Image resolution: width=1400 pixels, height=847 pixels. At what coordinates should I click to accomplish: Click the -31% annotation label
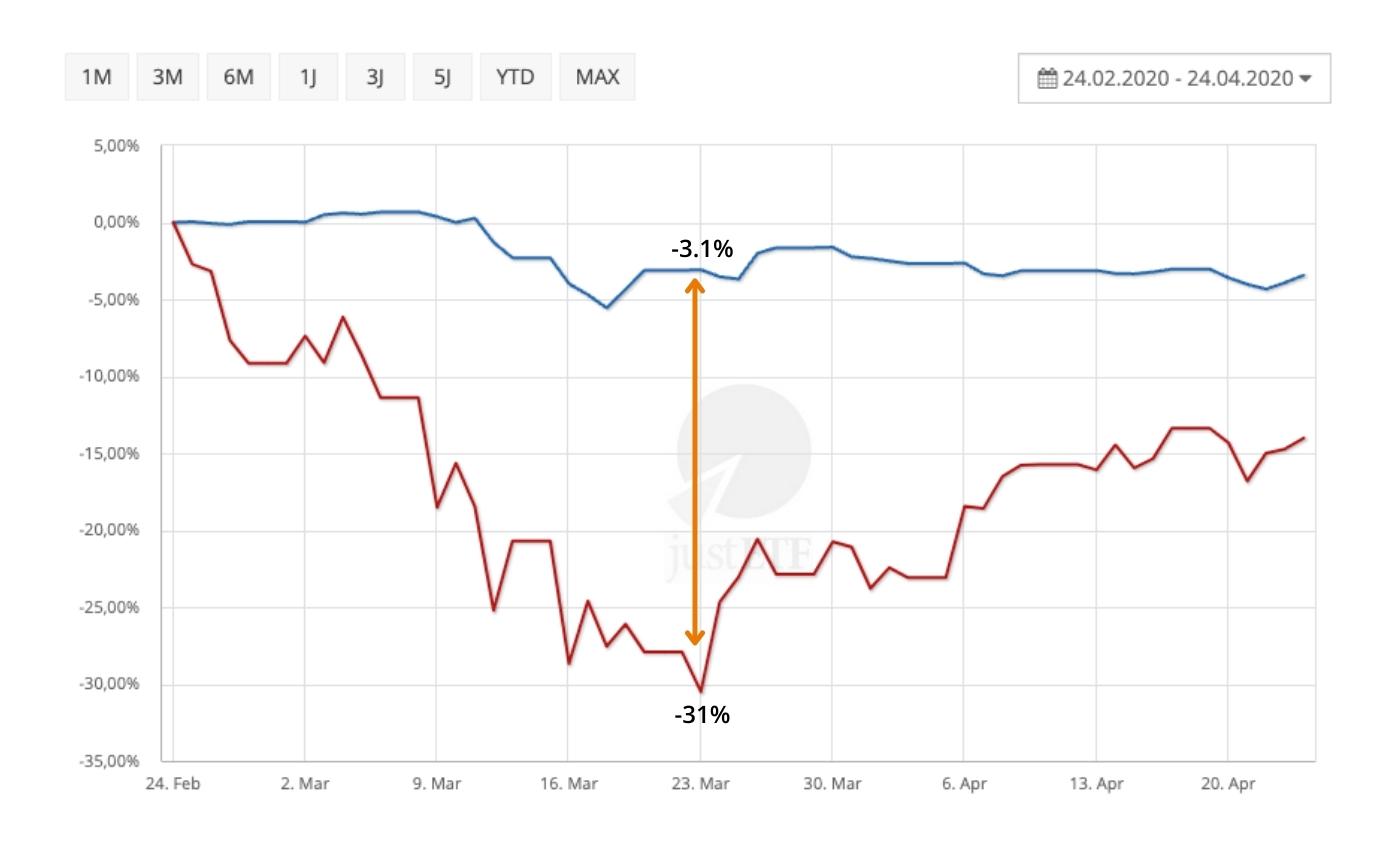[x=702, y=715]
